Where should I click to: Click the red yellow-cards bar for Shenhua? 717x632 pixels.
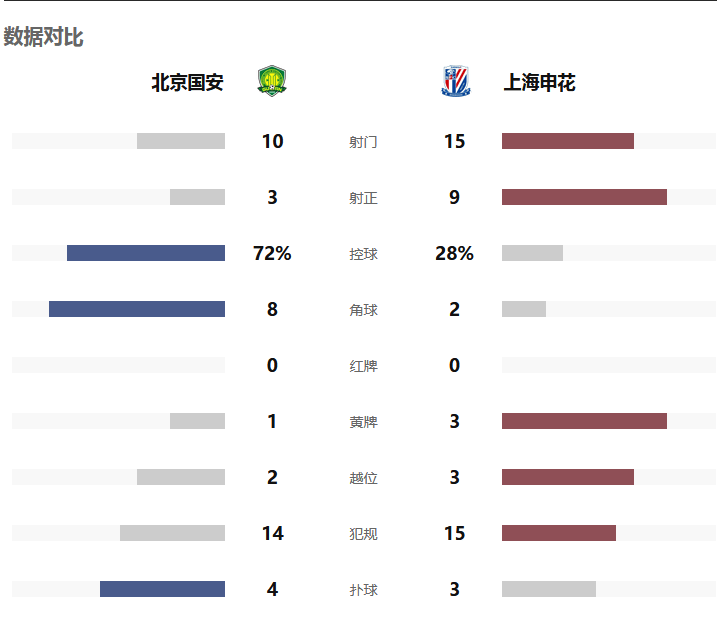(x=584, y=421)
